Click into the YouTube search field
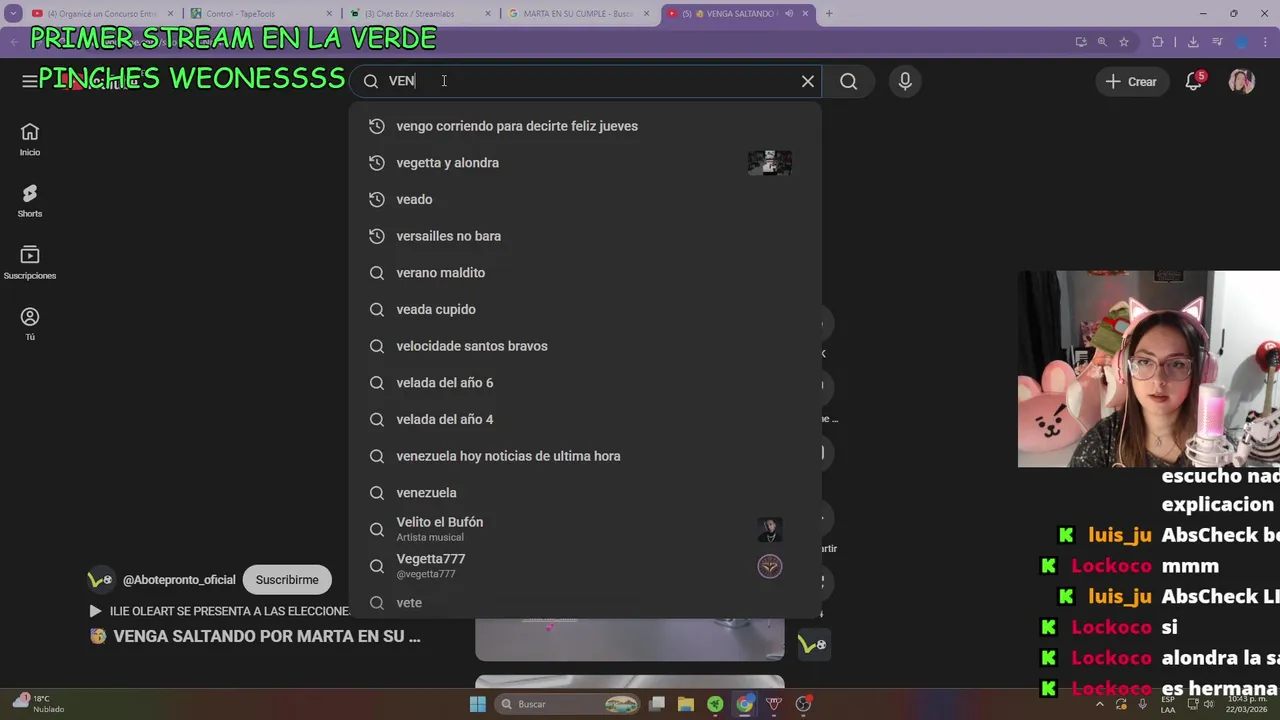 (585, 81)
